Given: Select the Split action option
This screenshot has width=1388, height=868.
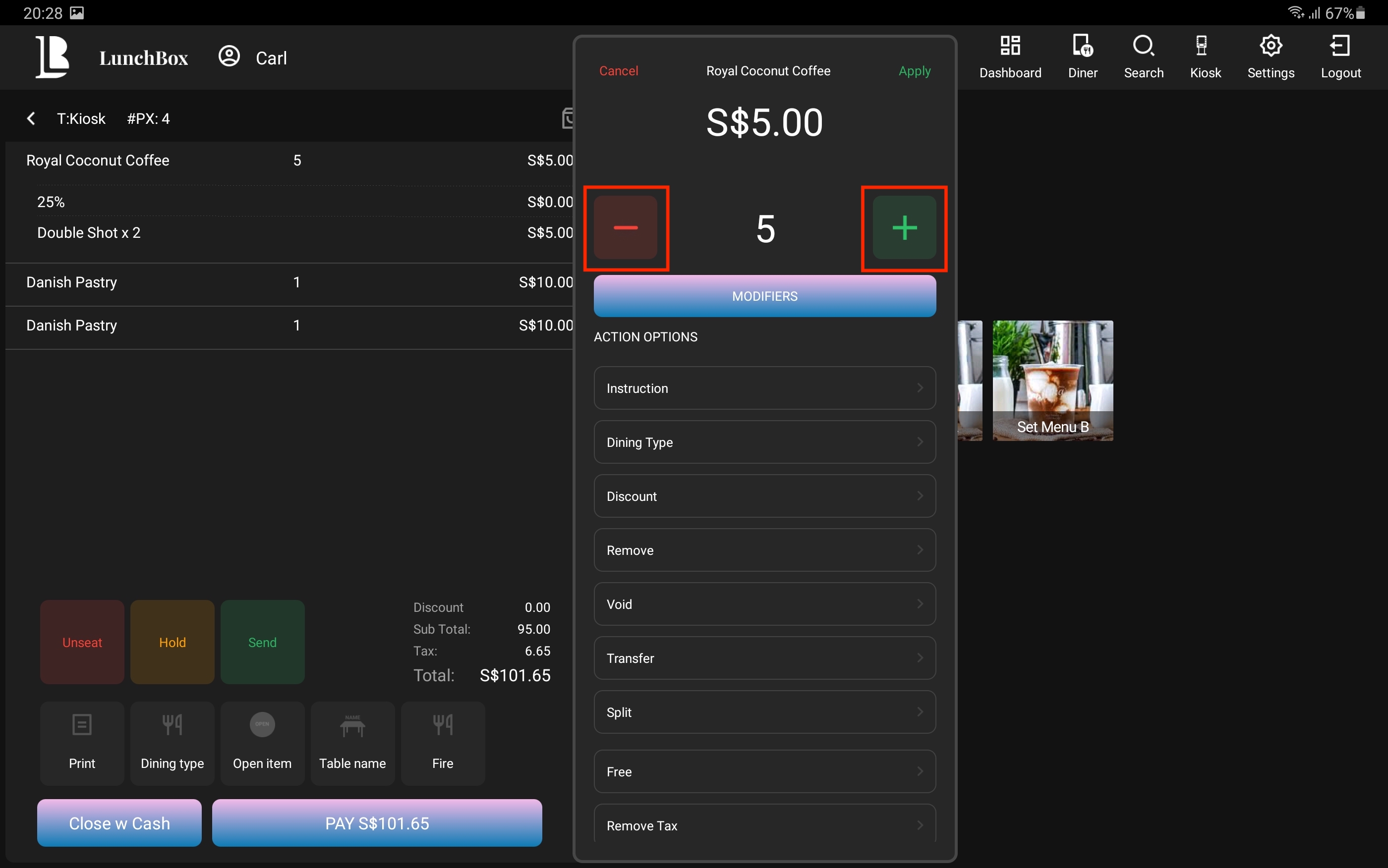Looking at the screenshot, I should tap(764, 712).
